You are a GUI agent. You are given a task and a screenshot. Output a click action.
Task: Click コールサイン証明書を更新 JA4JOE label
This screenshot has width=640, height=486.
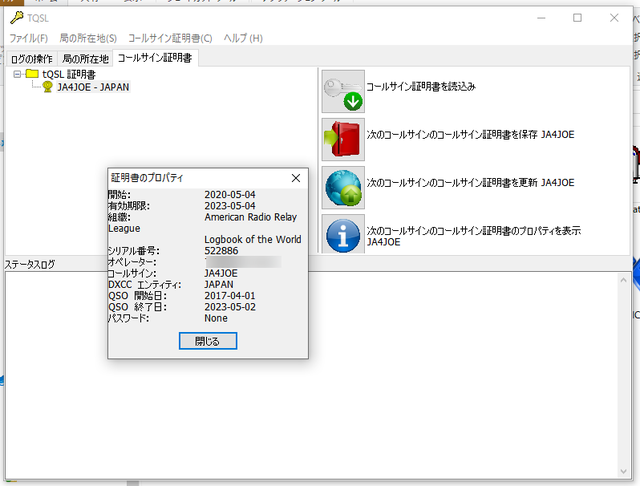470,183
